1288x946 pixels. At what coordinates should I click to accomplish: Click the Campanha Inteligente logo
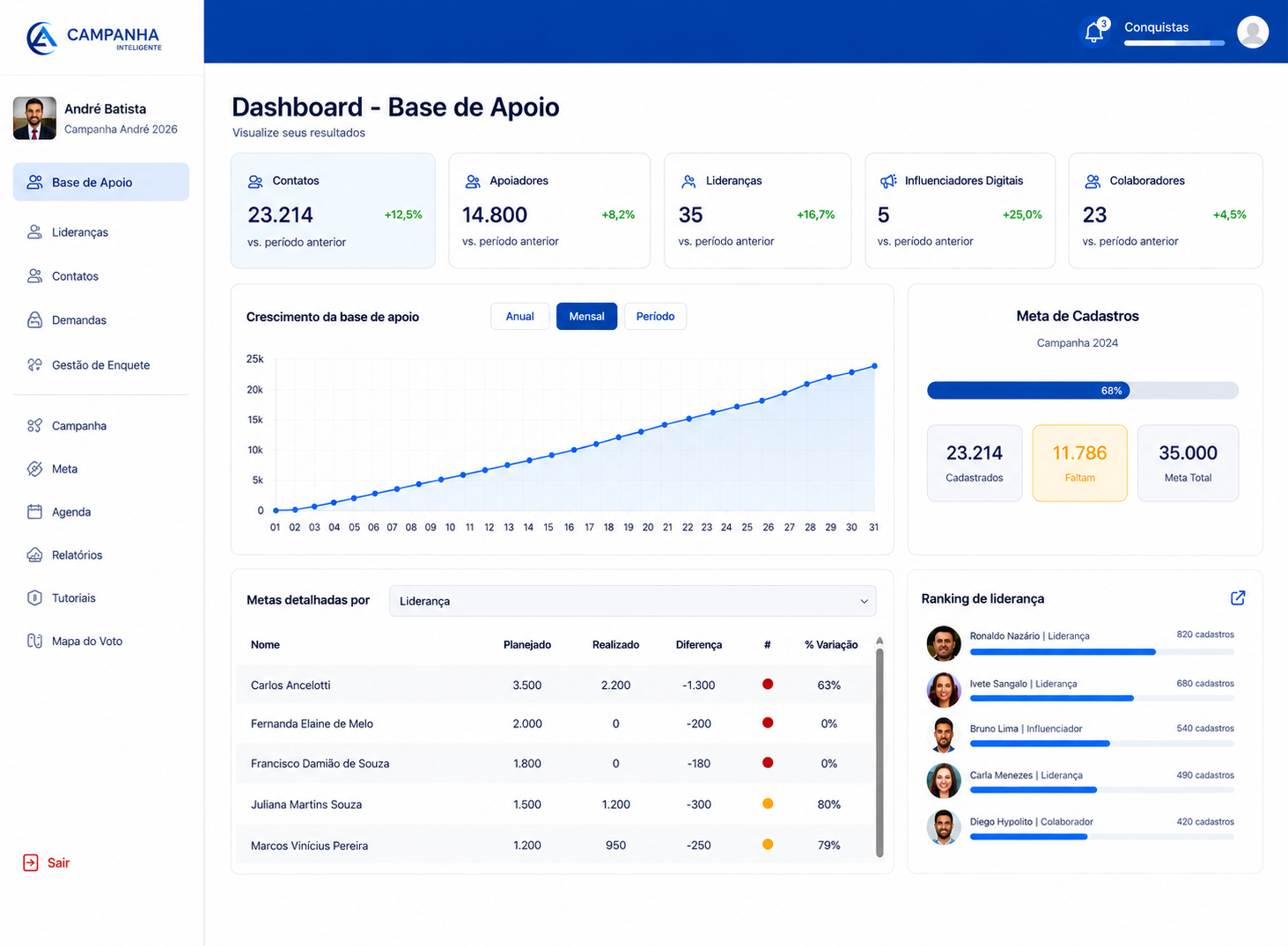point(94,38)
